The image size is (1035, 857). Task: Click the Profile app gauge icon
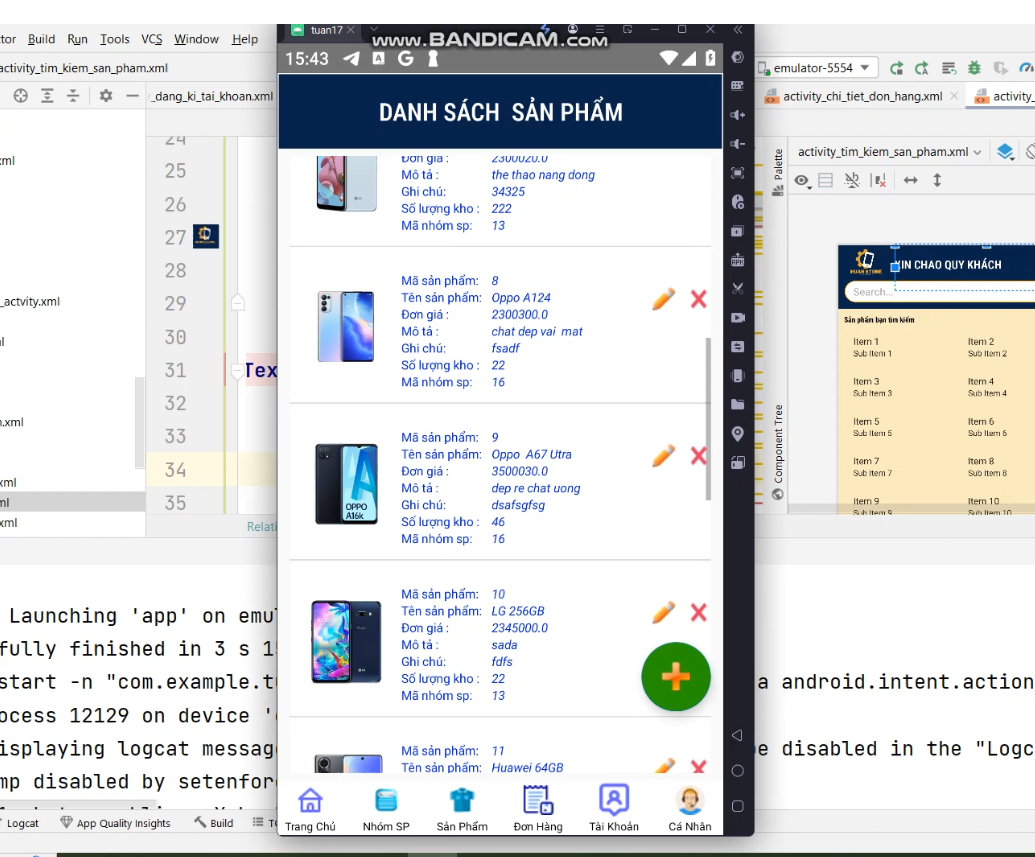1026,68
